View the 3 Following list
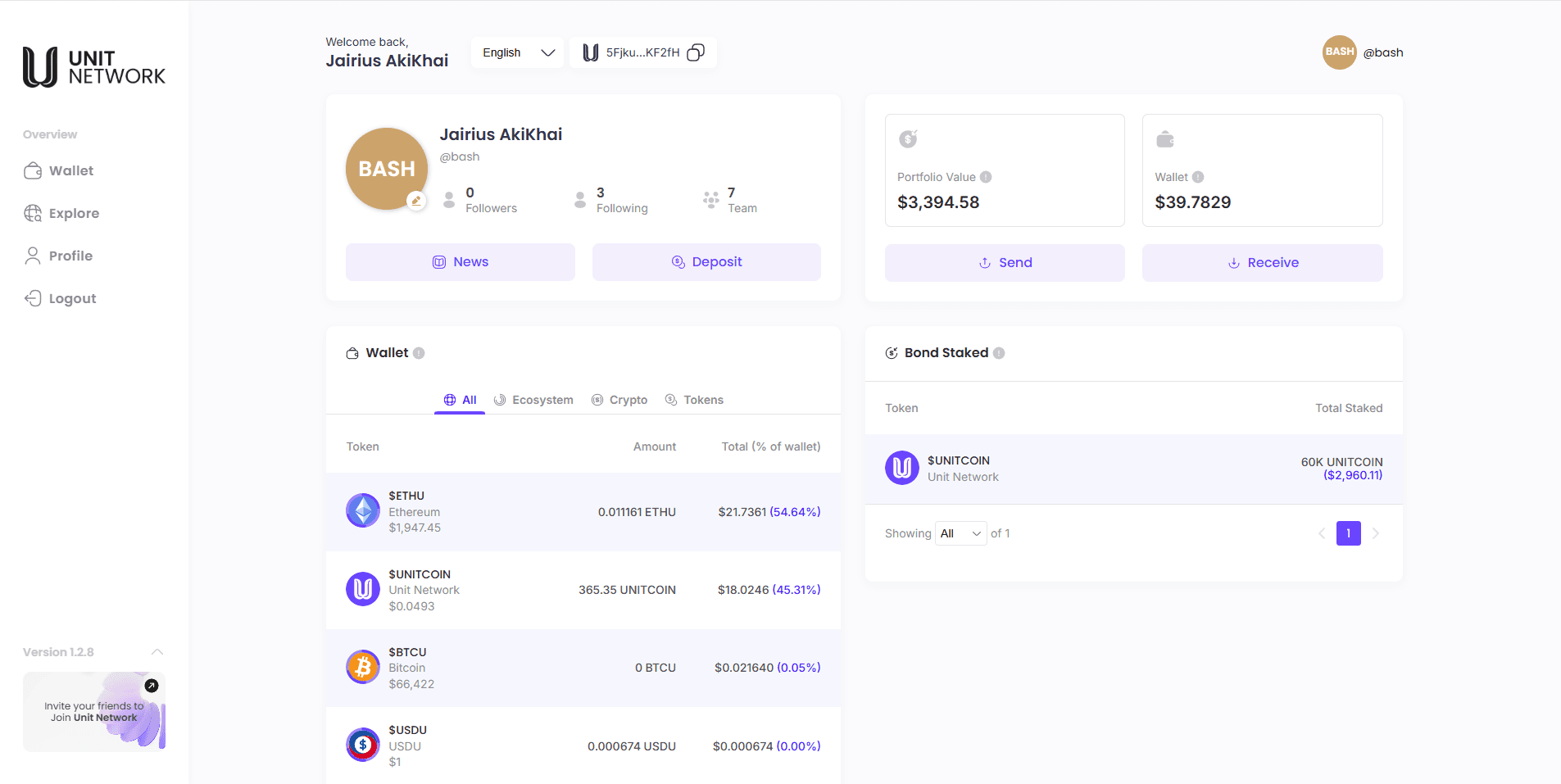Viewport: 1561px width, 784px height. [622, 200]
